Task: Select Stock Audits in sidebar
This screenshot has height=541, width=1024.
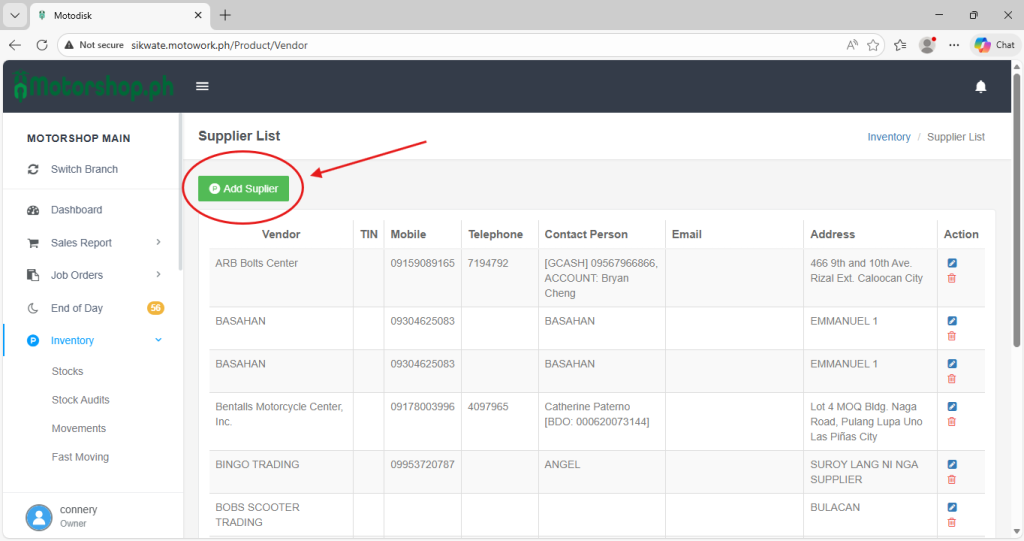Action: [80, 400]
